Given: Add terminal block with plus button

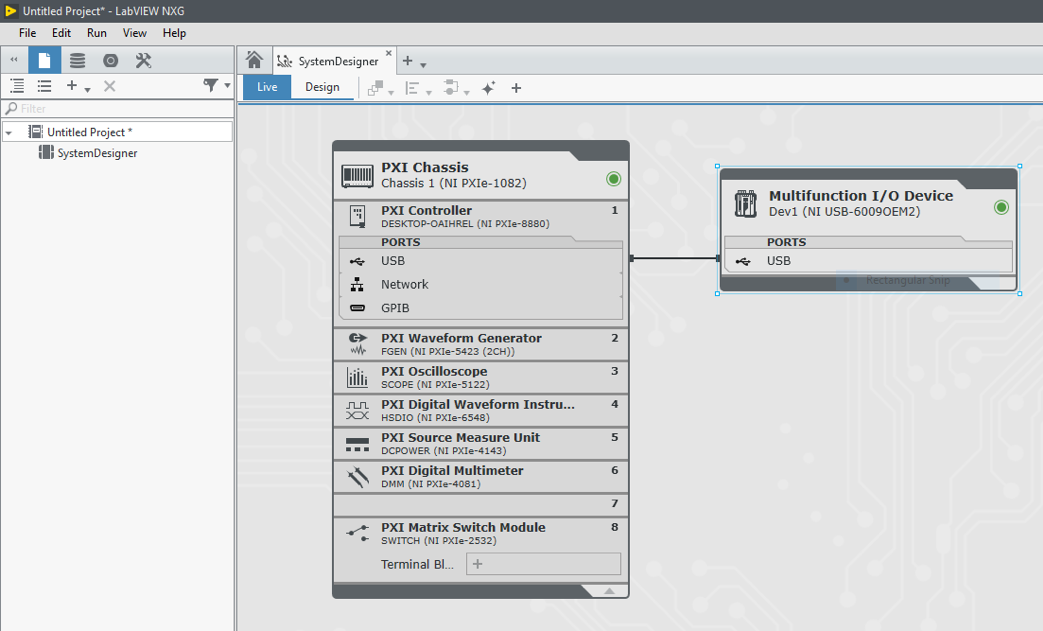Looking at the screenshot, I should 478,564.
